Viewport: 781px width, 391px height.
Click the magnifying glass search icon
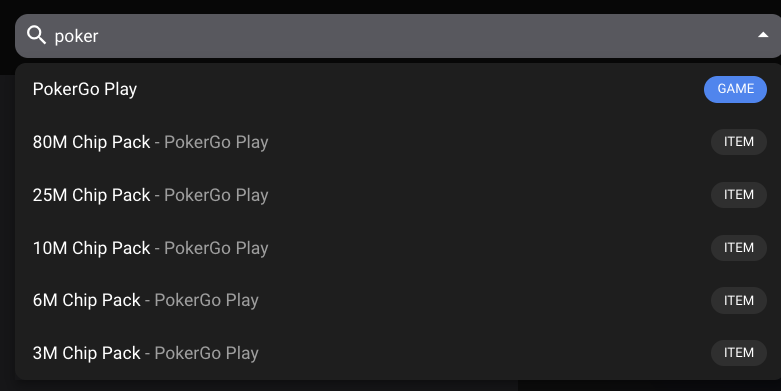(36, 35)
